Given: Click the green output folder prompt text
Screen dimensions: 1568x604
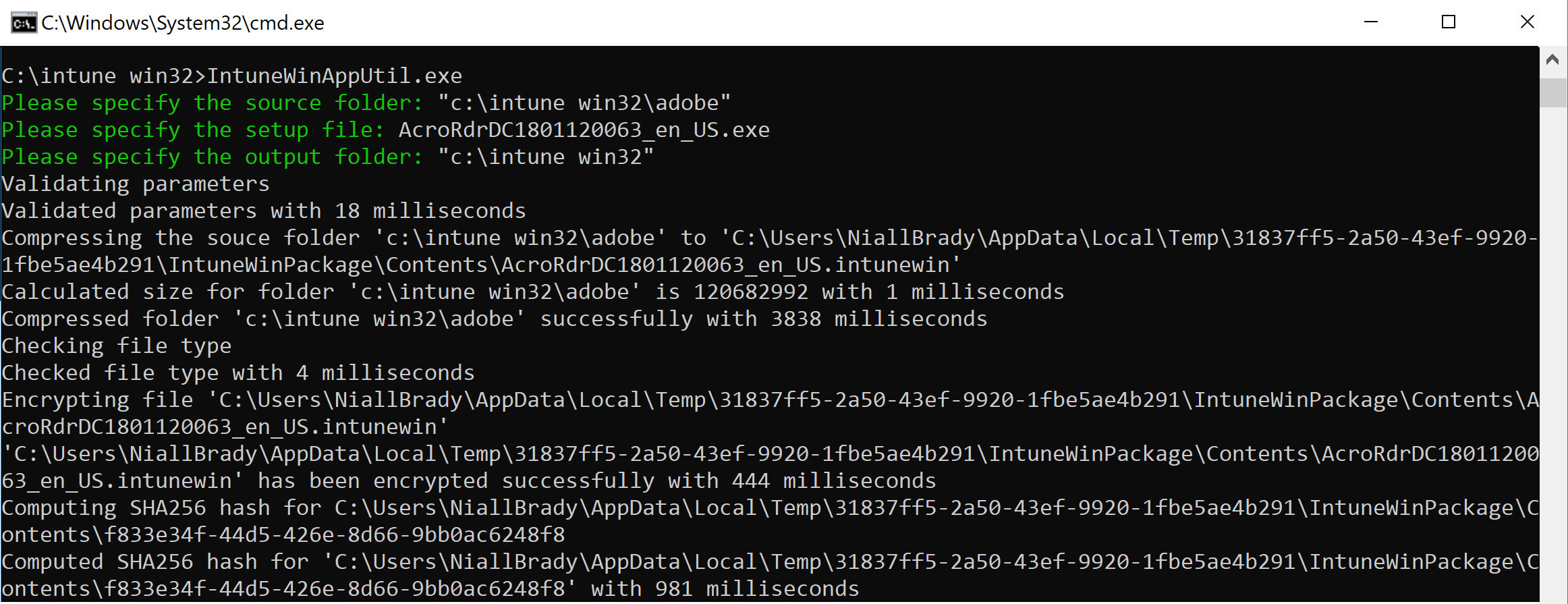Looking at the screenshot, I should tap(213, 157).
